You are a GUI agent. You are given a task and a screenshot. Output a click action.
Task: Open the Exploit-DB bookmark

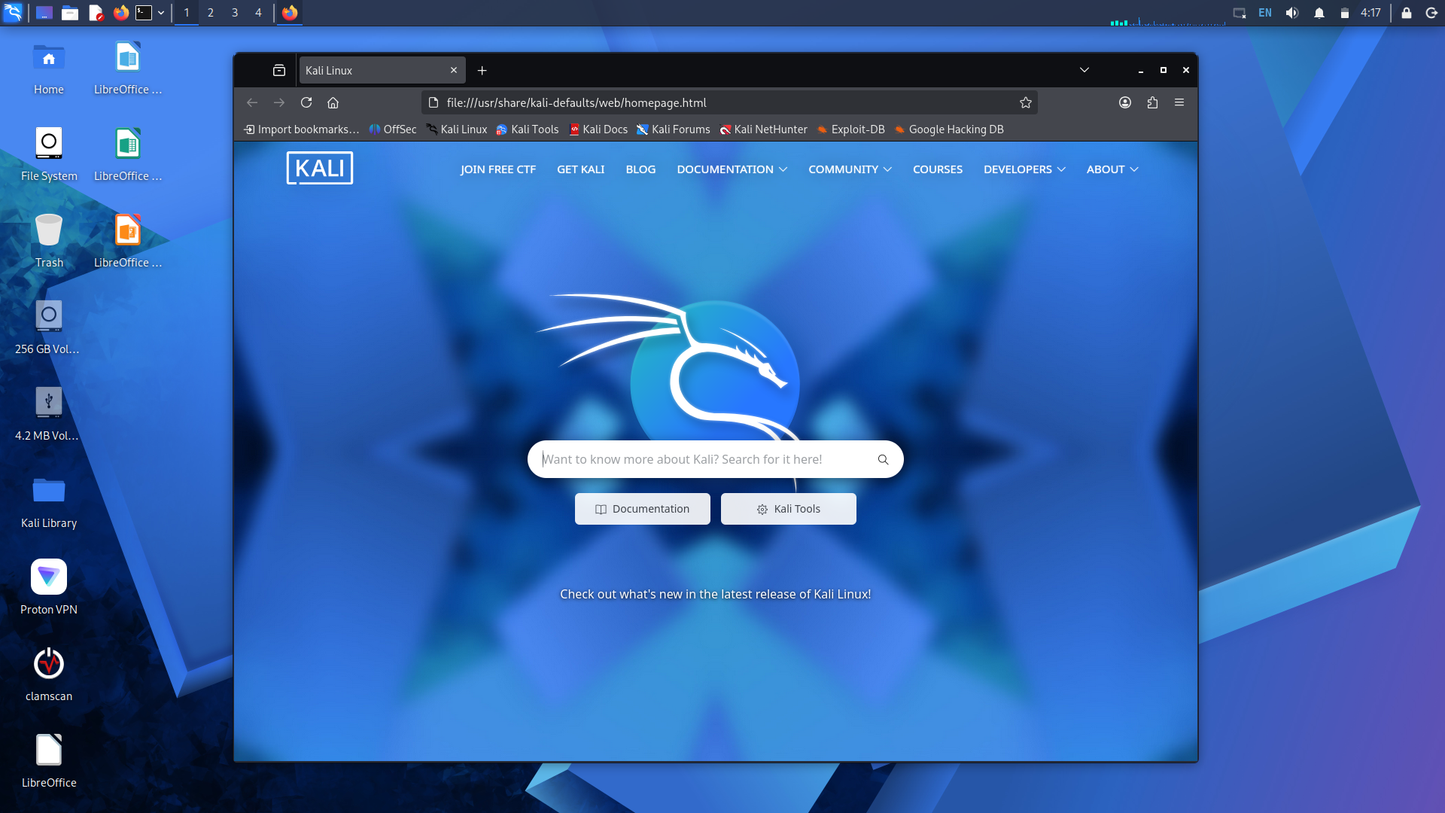pyautogui.click(x=850, y=129)
